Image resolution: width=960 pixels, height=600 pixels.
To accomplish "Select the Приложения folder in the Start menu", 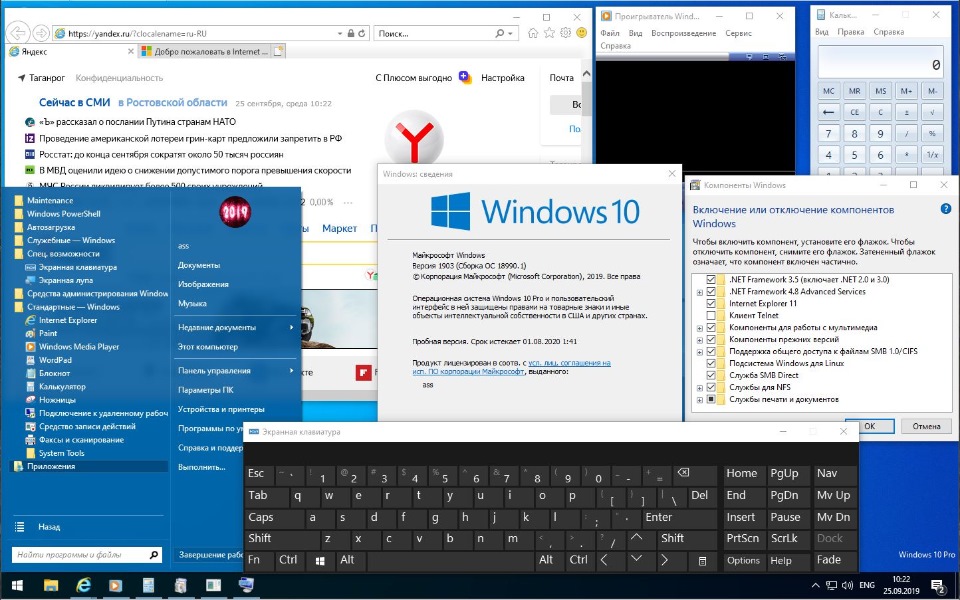I will click(x=89, y=467).
